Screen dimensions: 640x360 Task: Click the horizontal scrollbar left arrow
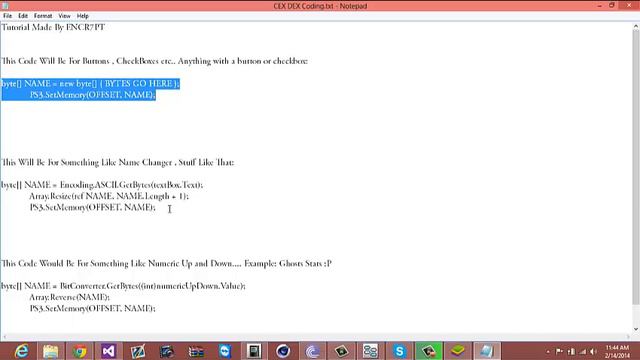[4, 337]
